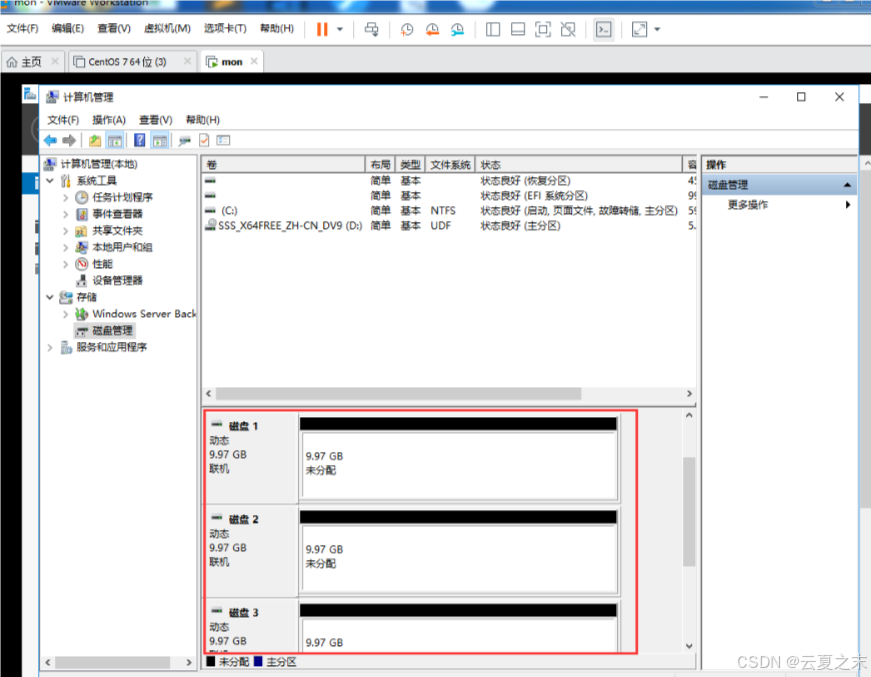Take a snapshot with the clock icon

click(x=407, y=29)
